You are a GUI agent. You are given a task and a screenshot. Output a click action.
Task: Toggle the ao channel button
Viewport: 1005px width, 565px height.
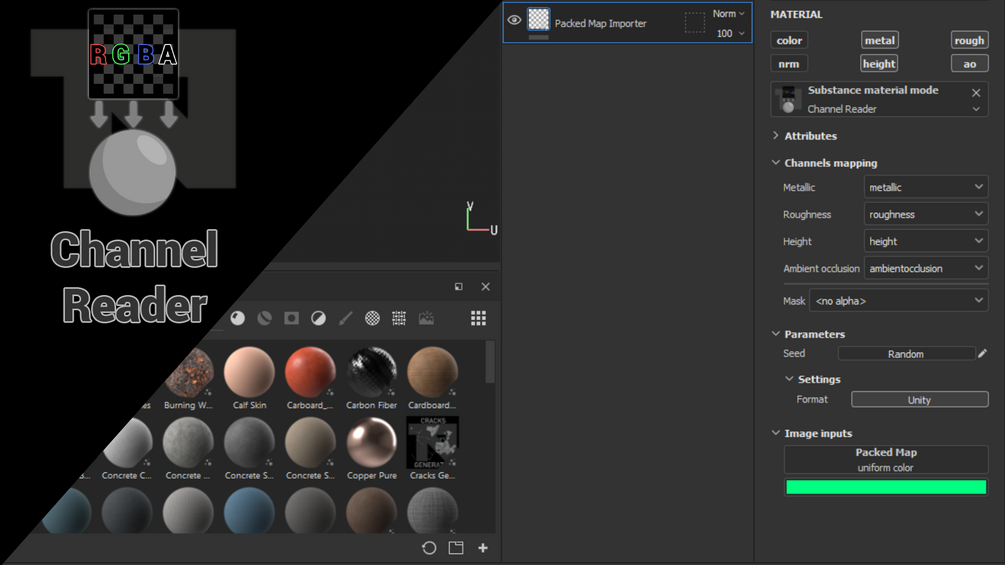click(969, 64)
